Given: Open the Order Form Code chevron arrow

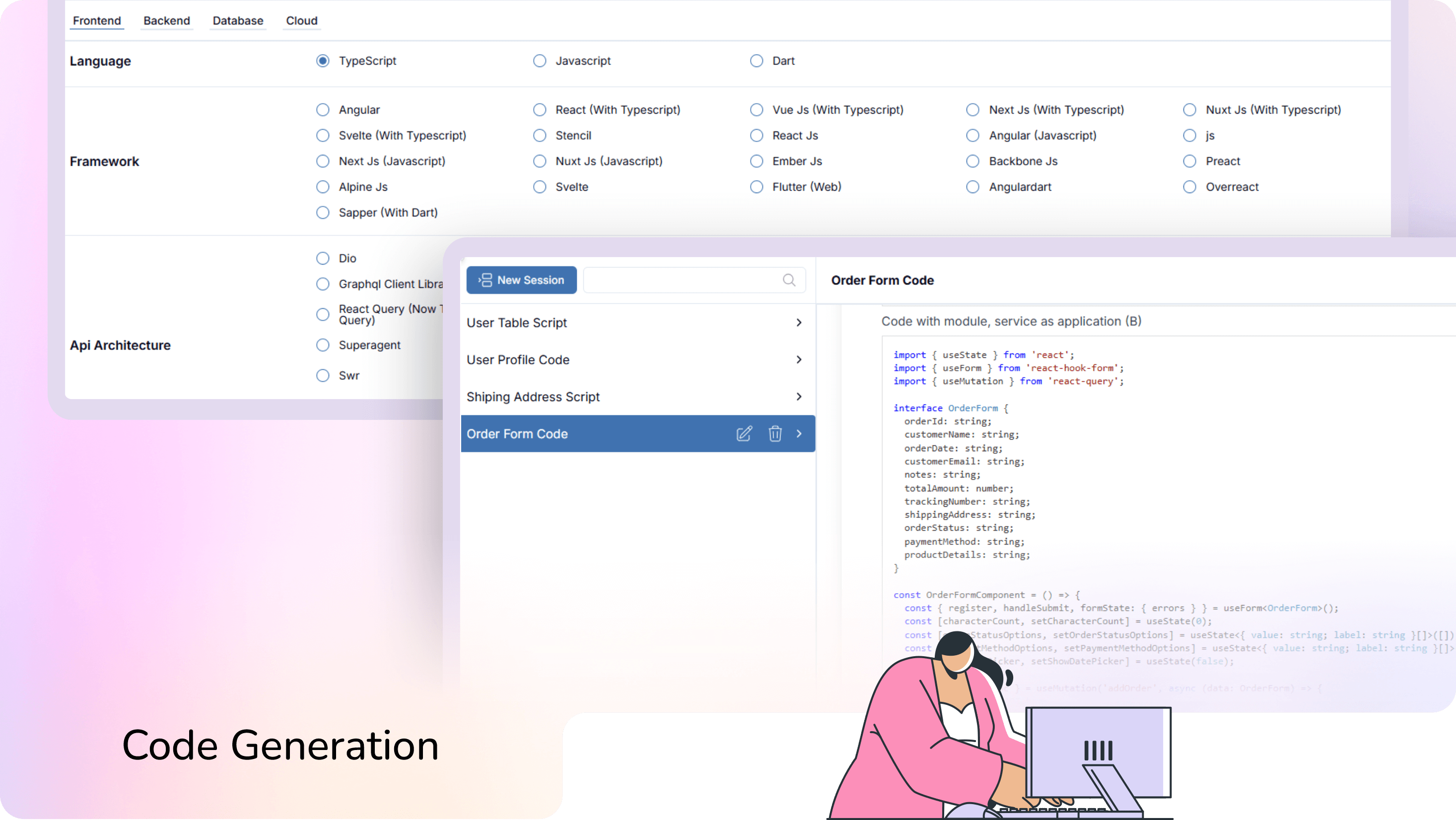Looking at the screenshot, I should 799,433.
